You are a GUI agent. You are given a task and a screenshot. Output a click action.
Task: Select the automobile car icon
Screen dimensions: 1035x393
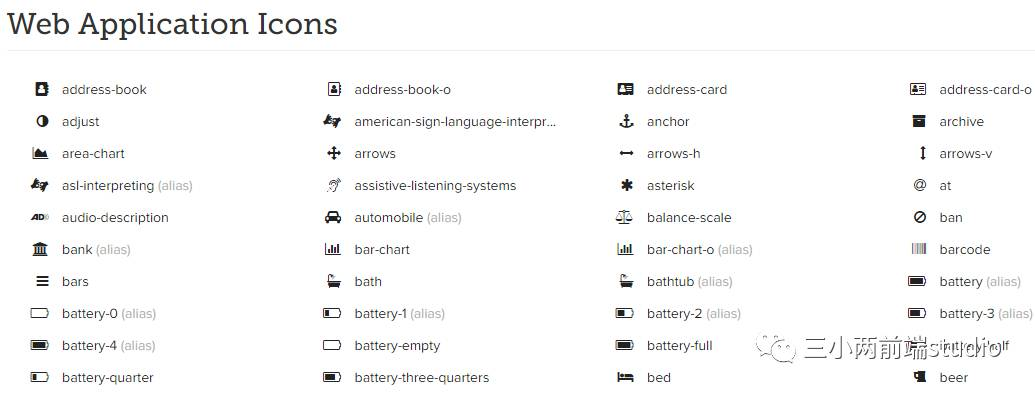333,217
